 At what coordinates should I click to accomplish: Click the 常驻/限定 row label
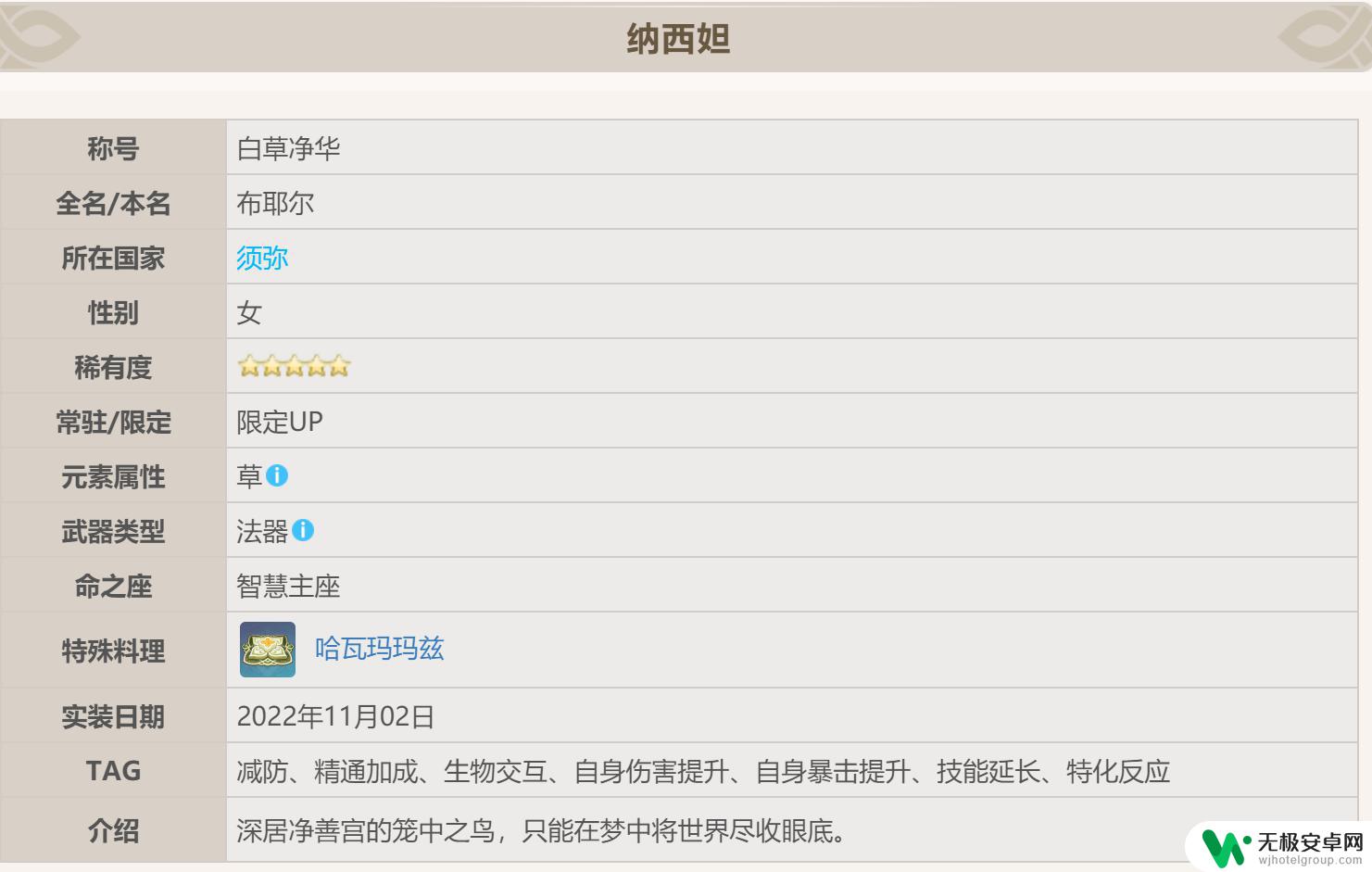pos(113,423)
